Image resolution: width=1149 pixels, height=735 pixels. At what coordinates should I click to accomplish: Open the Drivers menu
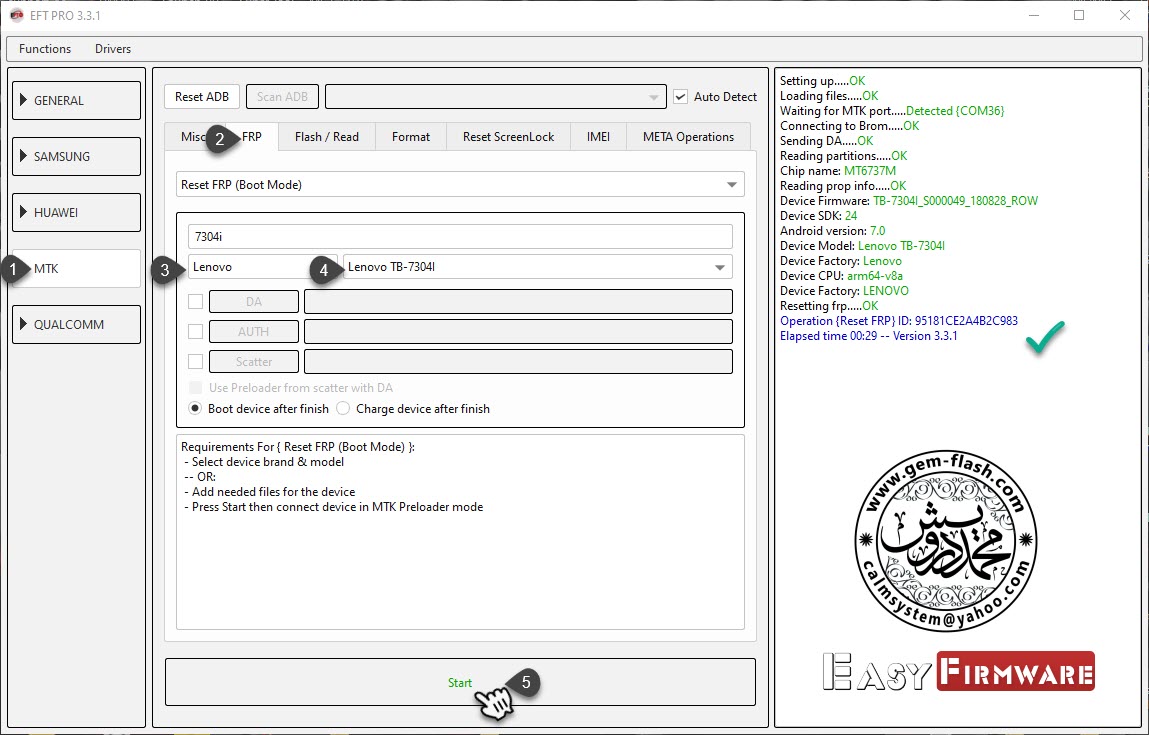113,49
